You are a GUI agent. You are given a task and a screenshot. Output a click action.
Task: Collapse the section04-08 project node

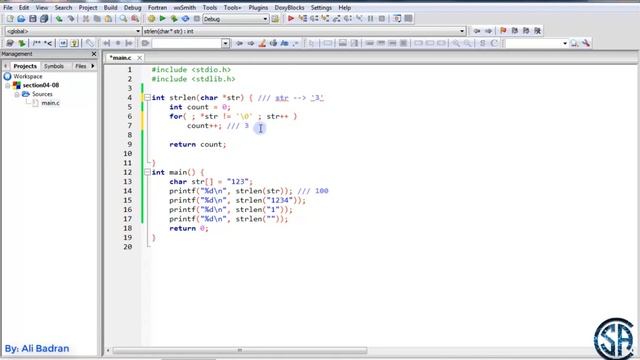pos(7,85)
